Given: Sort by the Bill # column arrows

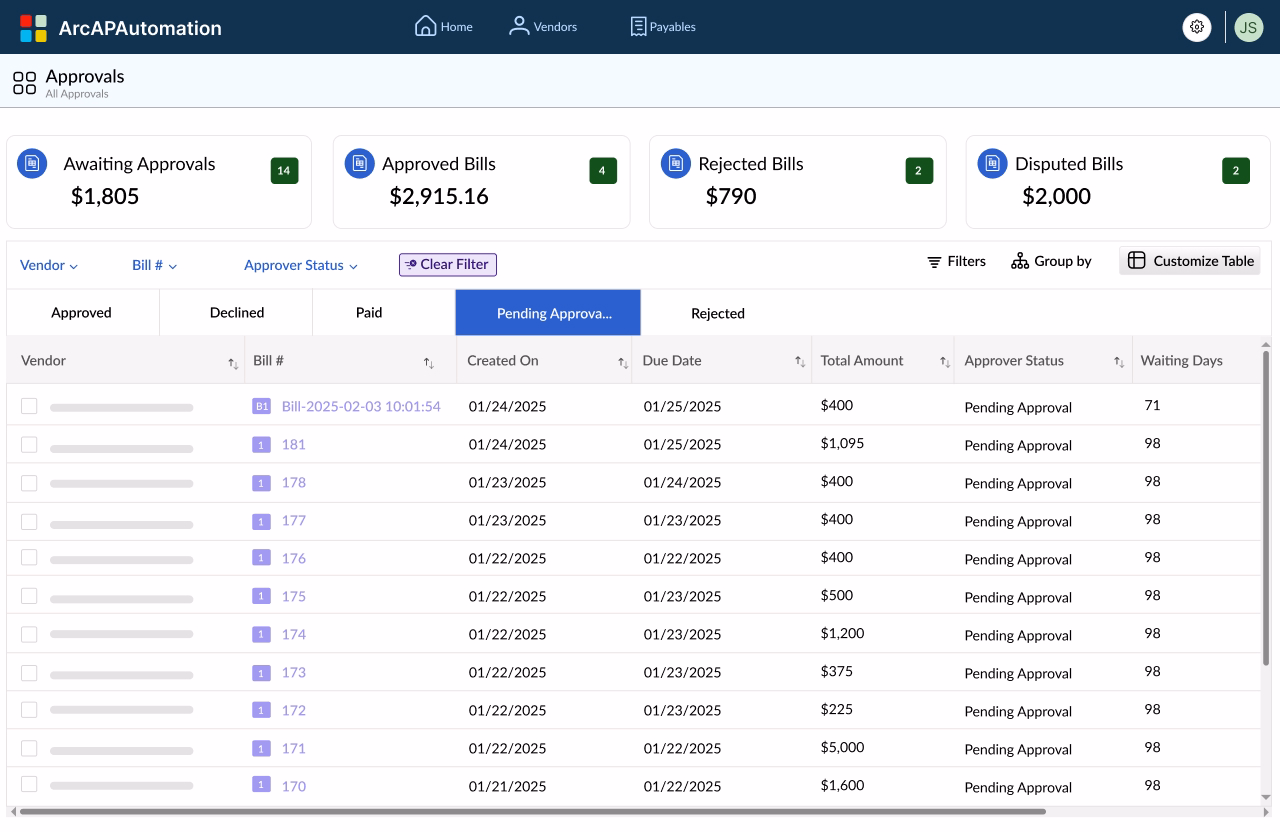Looking at the screenshot, I should pyautogui.click(x=429, y=363).
